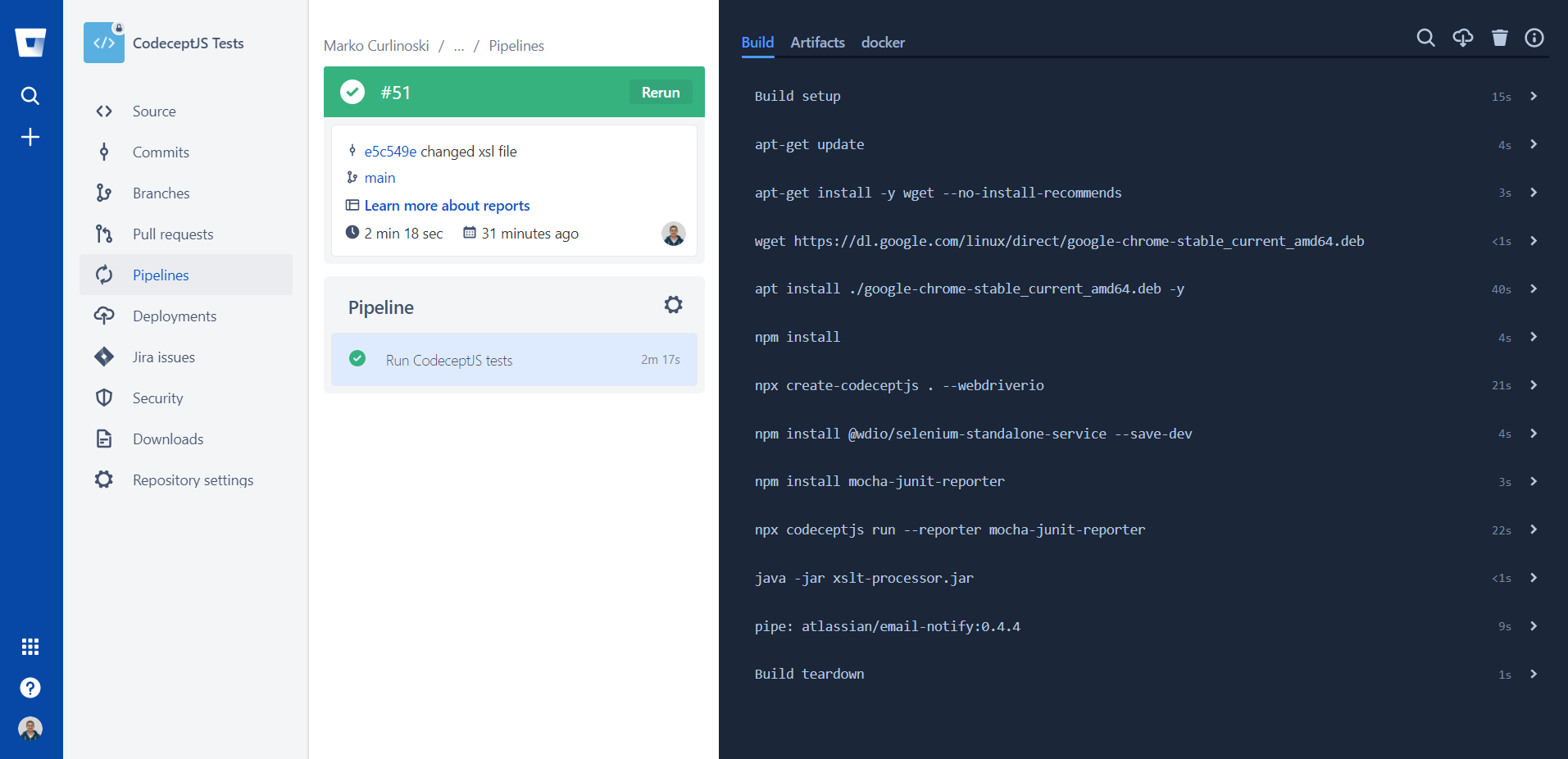Click the Branches icon
Image resolution: width=1568 pixels, height=759 pixels.
click(x=104, y=193)
